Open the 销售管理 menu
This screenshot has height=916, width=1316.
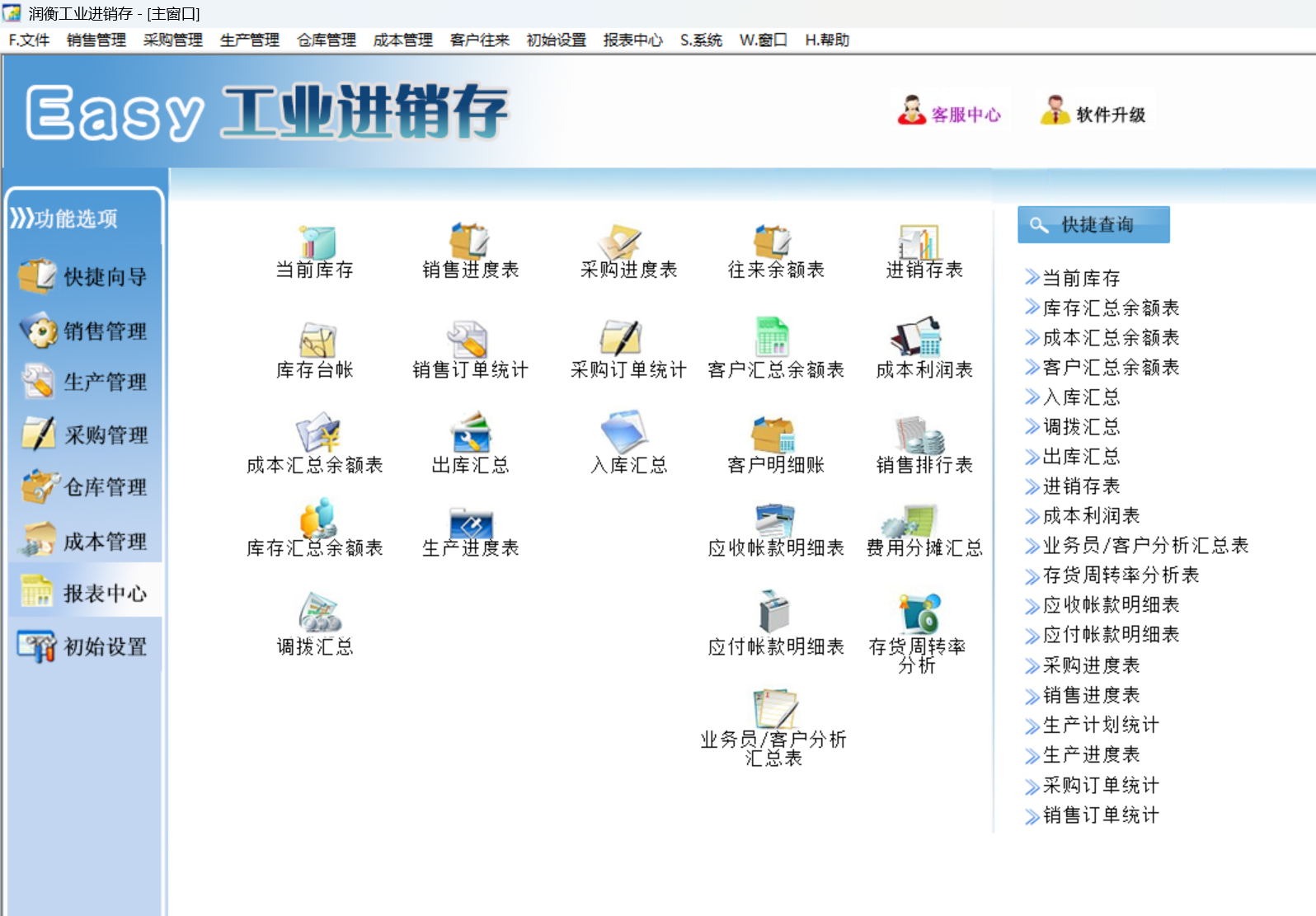point(96,40)
